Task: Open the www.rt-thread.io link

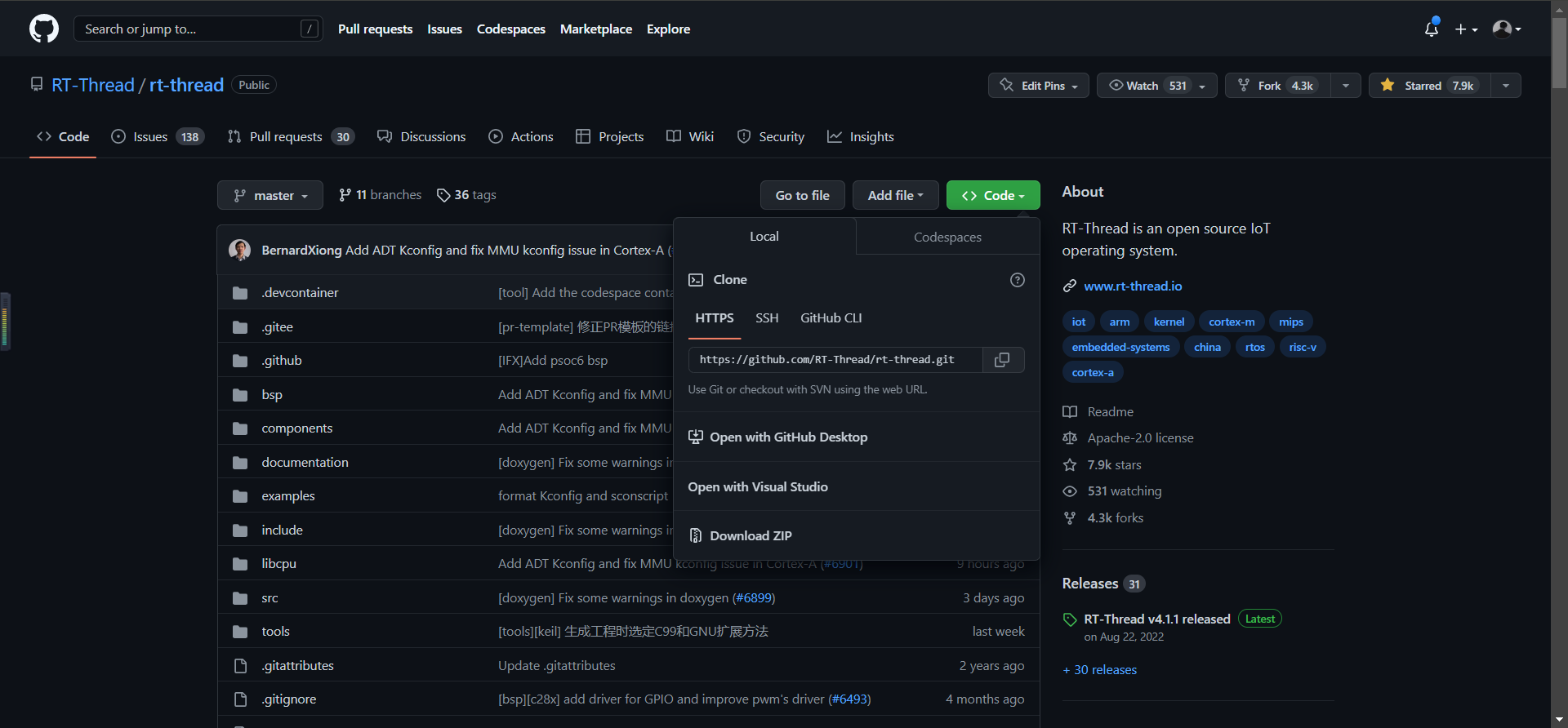Action: (x=1133, y=286)
